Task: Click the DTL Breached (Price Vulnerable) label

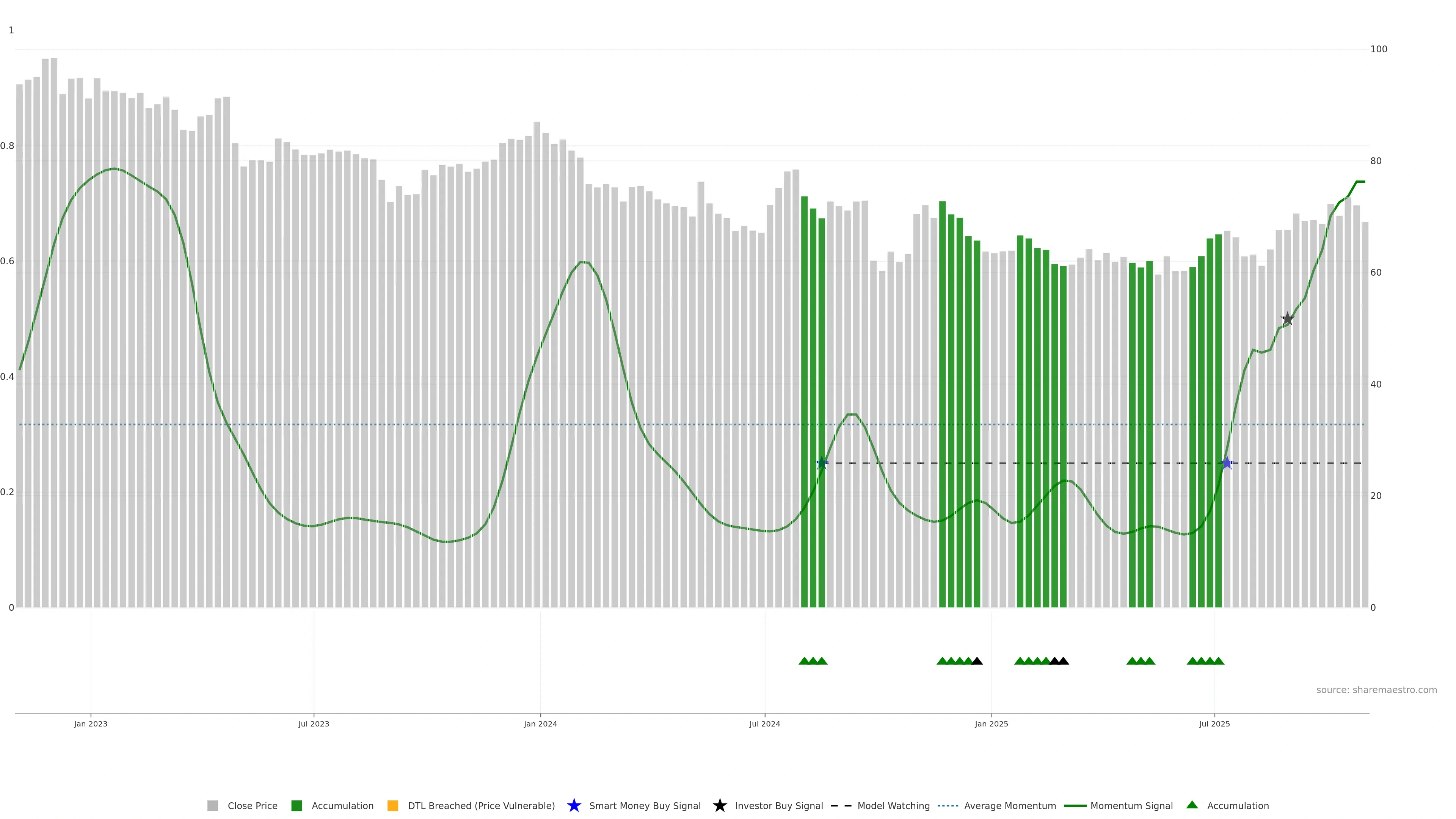Action: (x=481, y=805)
